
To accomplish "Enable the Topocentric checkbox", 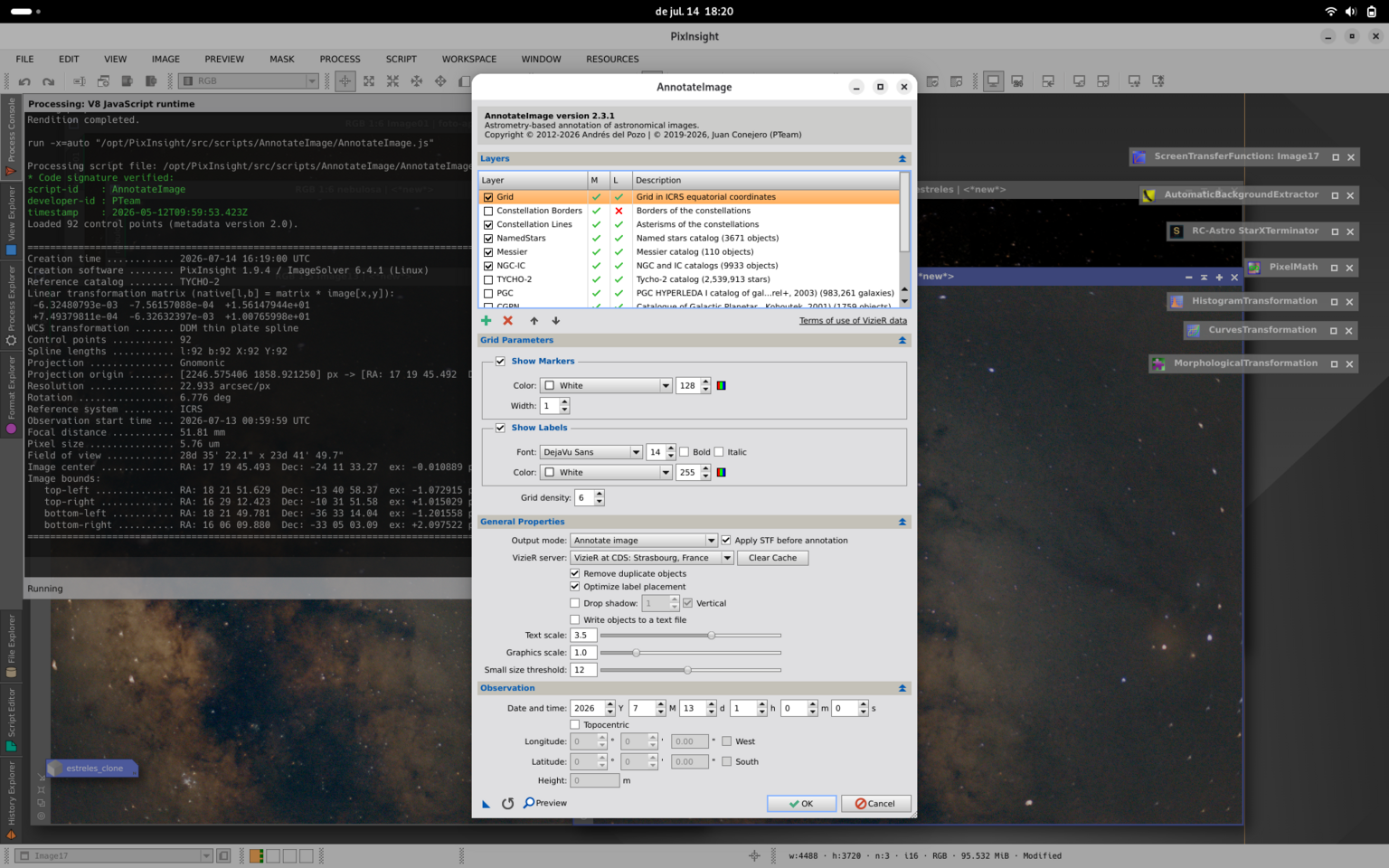I will (574, 724).
